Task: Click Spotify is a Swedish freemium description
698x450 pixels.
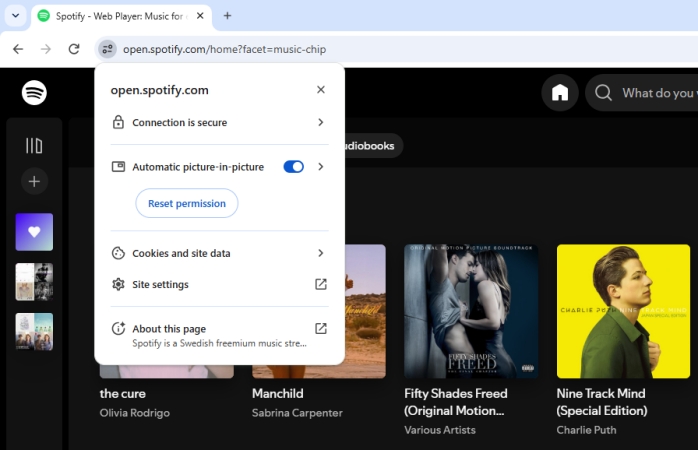Action: (219, 343)
